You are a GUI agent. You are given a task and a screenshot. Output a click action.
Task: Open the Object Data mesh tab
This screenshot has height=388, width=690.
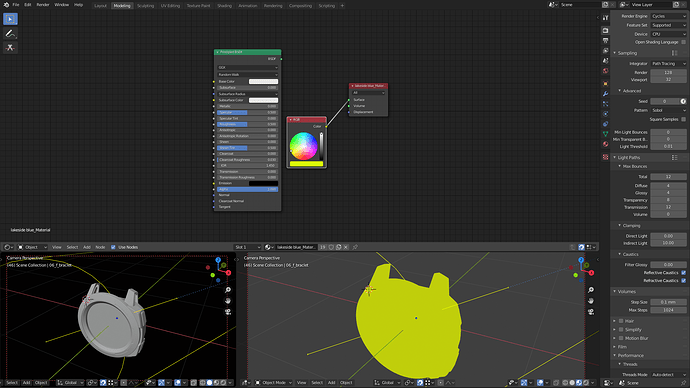point(606,134)
